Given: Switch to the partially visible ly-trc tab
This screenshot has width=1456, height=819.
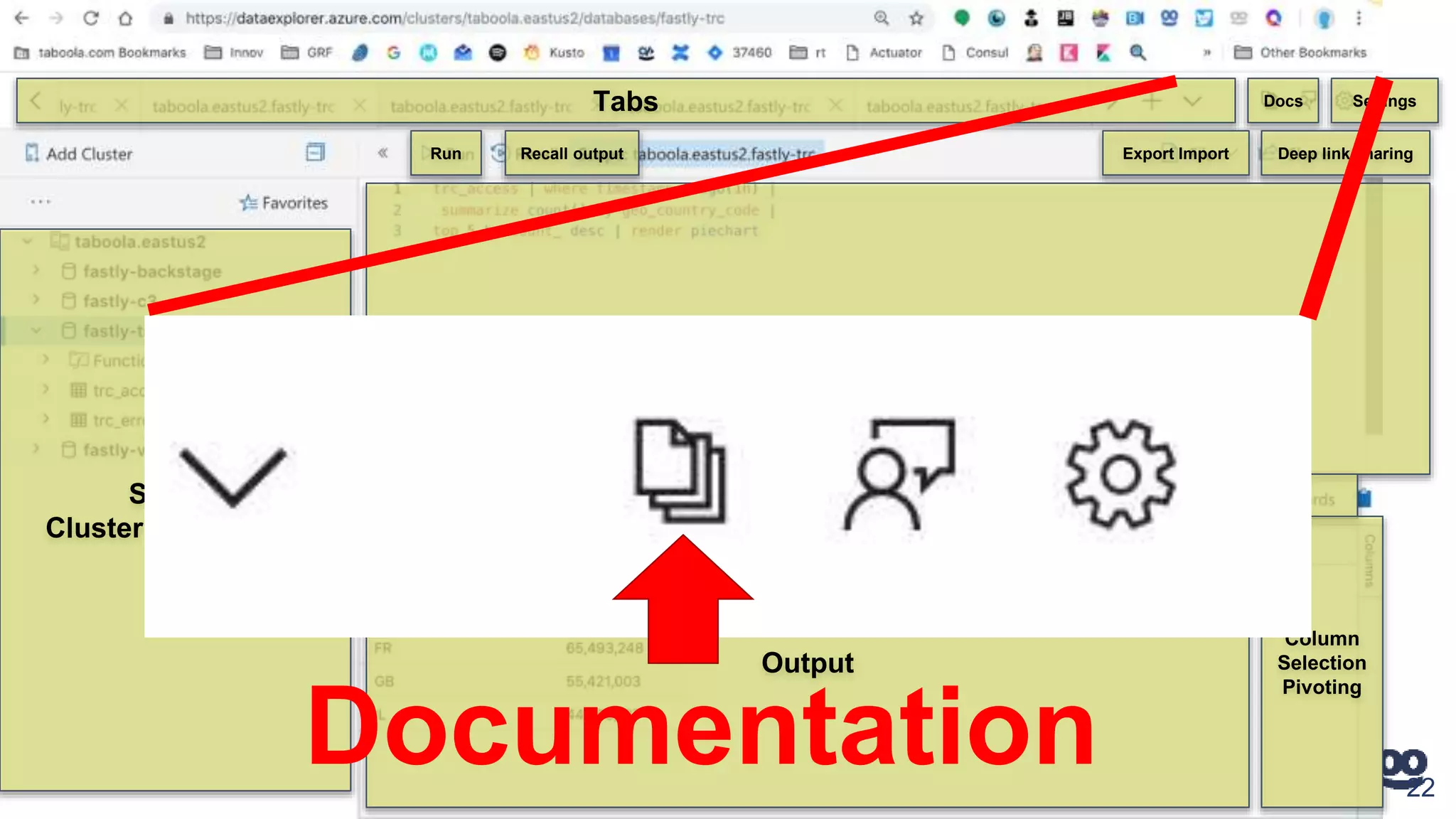Looking at the screenshot, I should point(77,107).
